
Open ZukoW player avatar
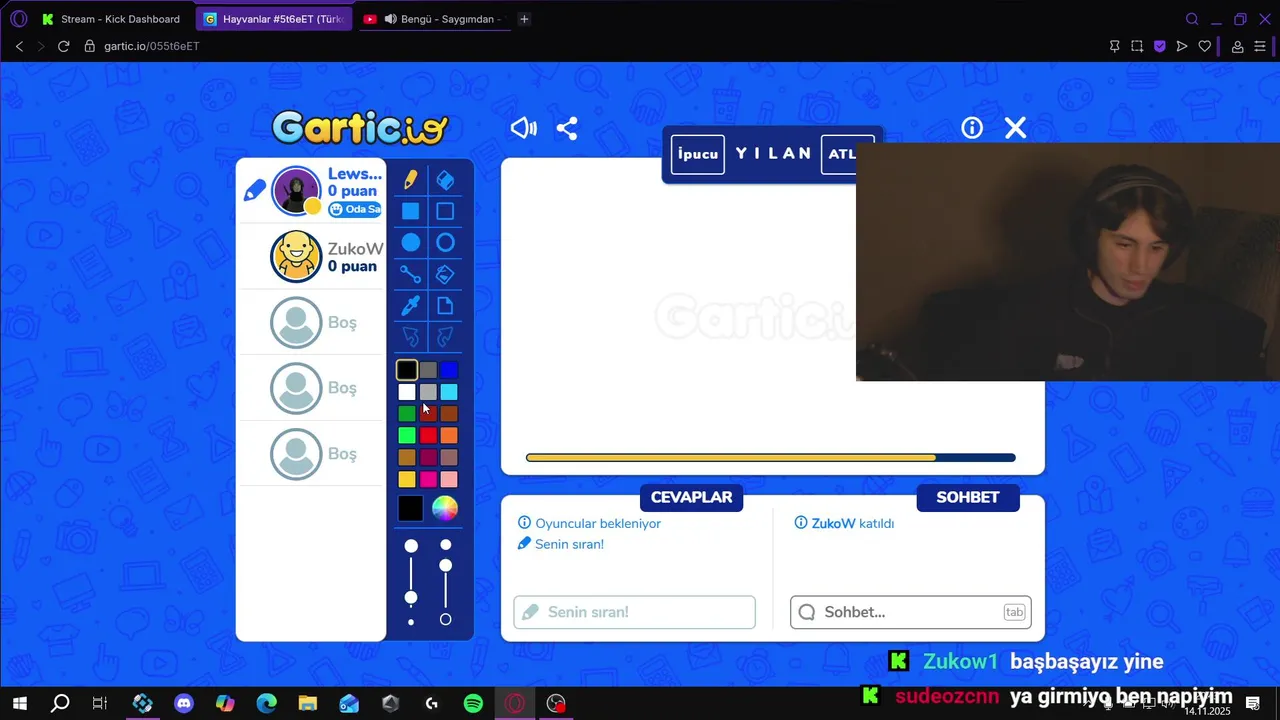pyautogui.click(x=296, y=256)
